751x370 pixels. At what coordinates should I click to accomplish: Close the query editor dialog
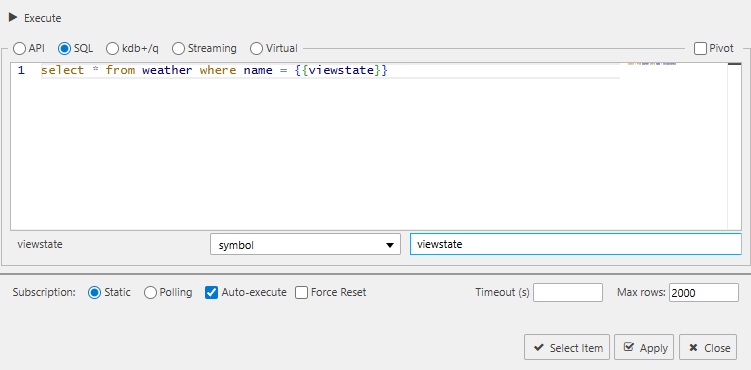[x=708, y=347]
